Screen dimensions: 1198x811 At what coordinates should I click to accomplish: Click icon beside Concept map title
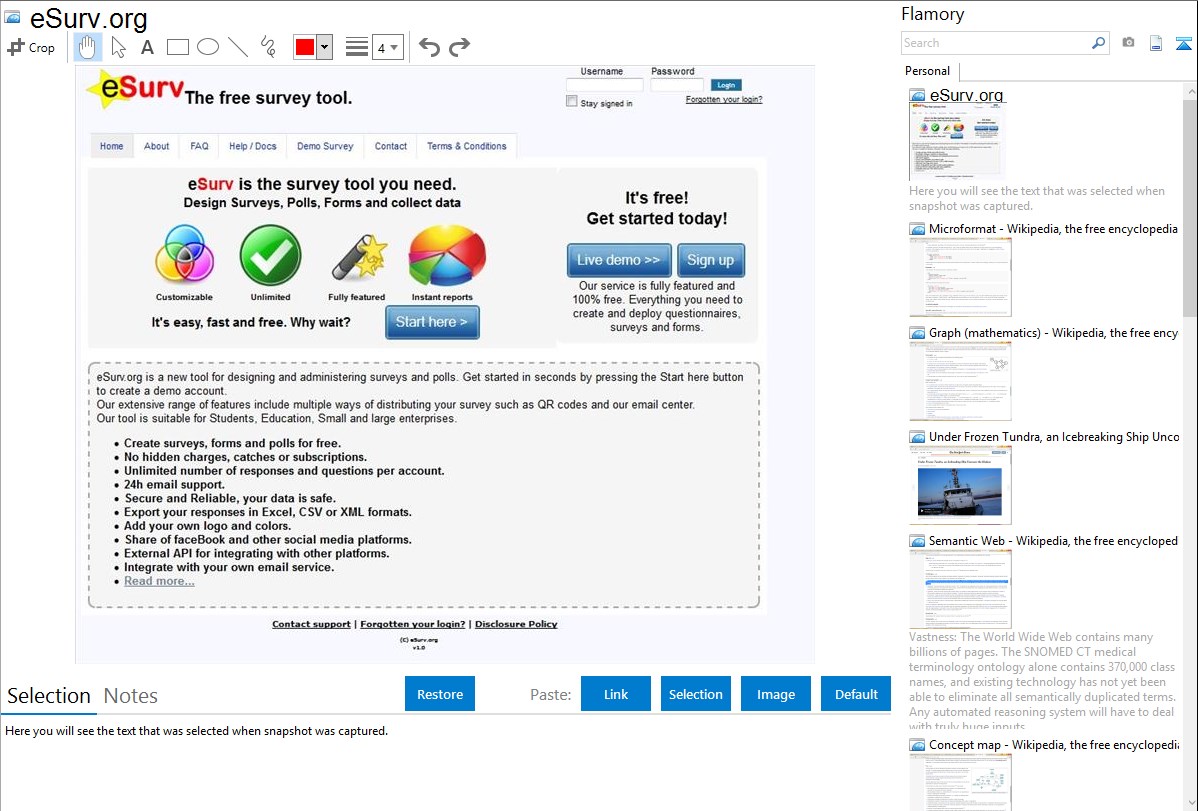point(917,745)
